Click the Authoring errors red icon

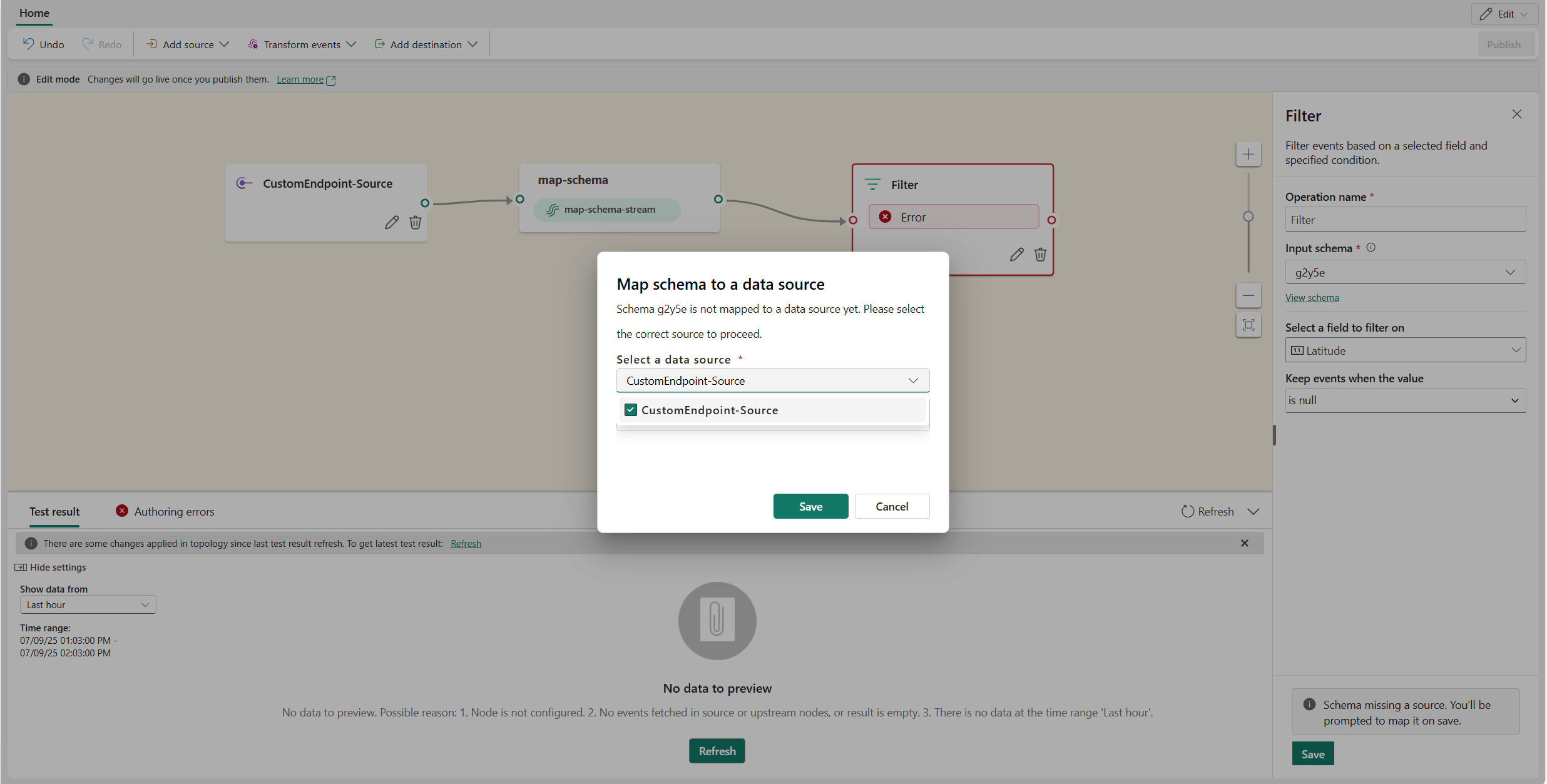pyautogui.click(x=122, y=511)
